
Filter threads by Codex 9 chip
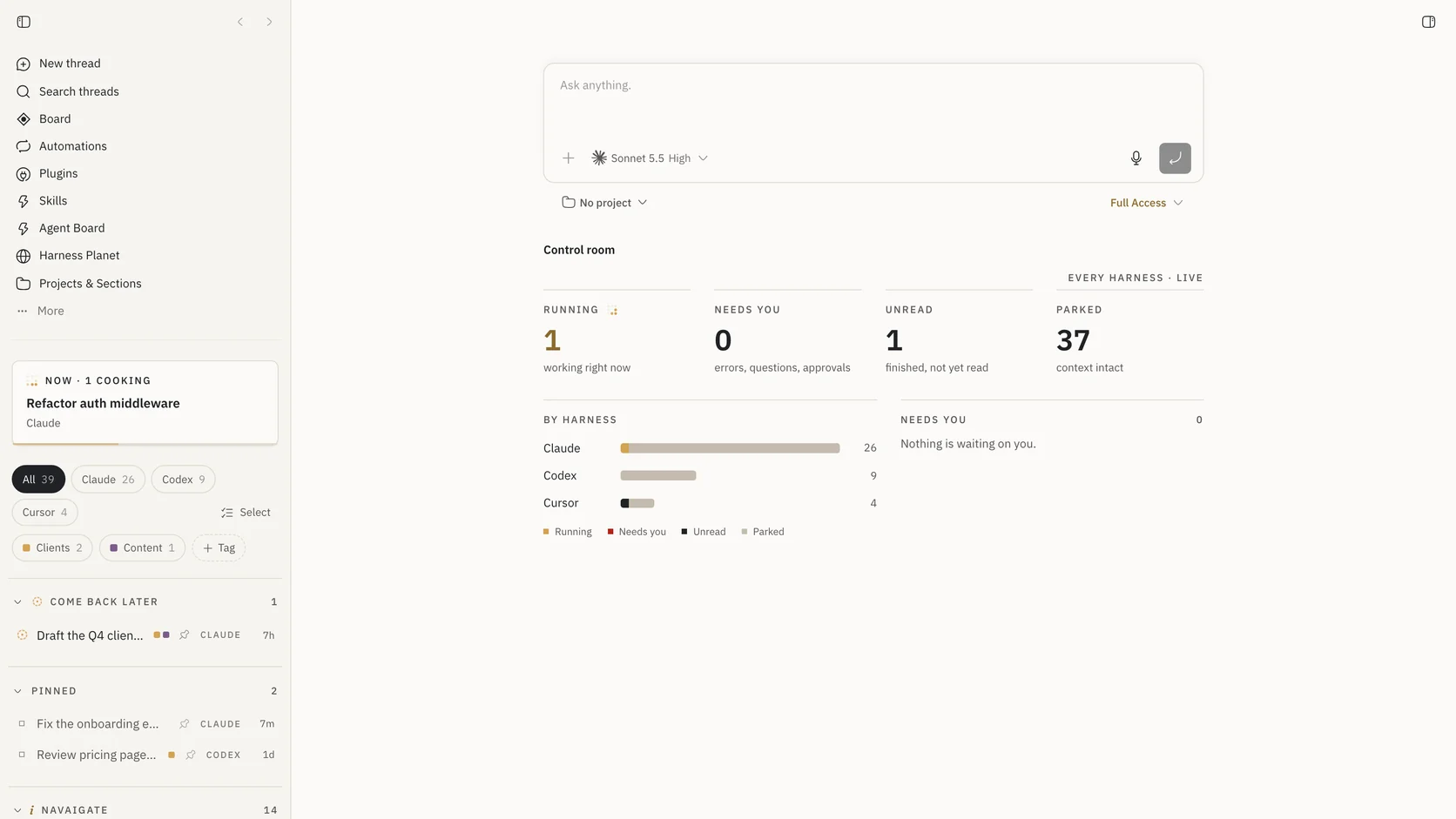click(x=183, y=480)
